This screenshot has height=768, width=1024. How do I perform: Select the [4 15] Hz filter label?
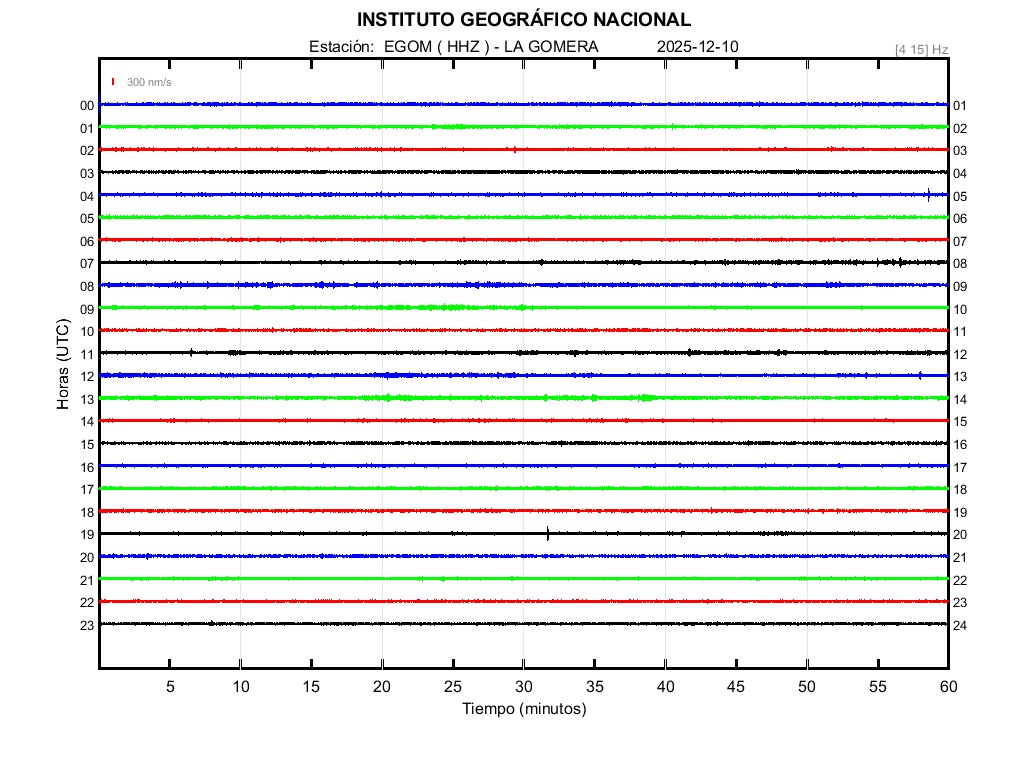click(921, 49)
